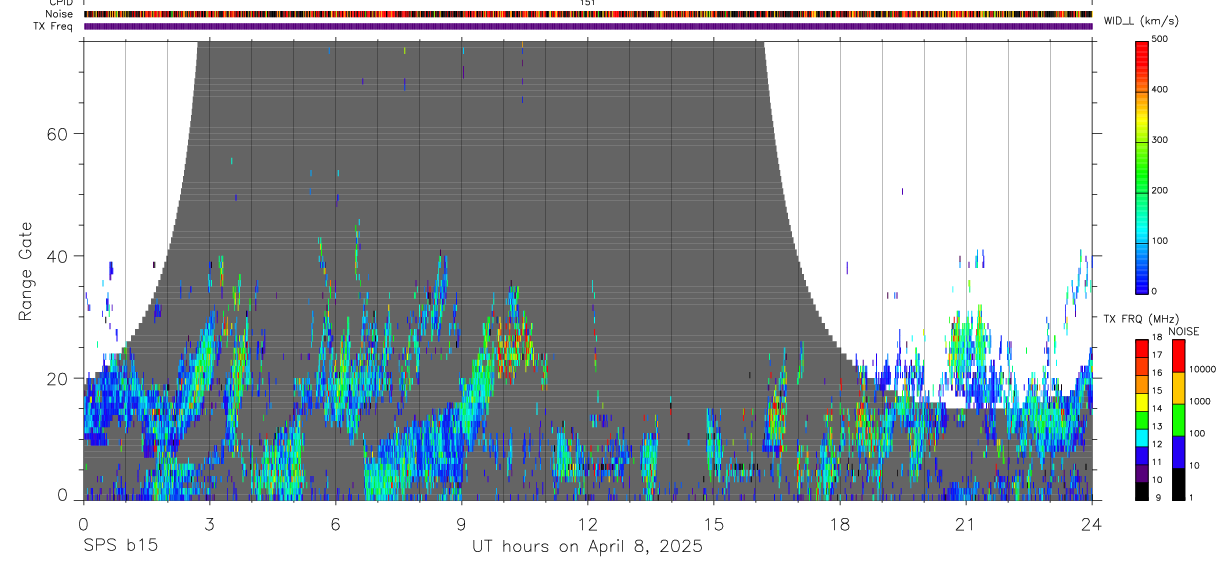Click the x-axis hour label 6
The width and height of the screenshot is (1228, 567).
[x=336, y=523]
